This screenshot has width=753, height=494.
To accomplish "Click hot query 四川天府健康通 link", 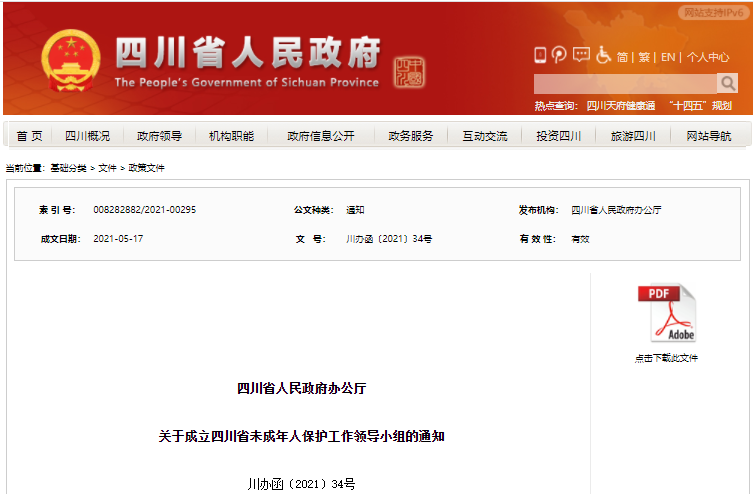I will pyautogui.click(x=620, y=105).
